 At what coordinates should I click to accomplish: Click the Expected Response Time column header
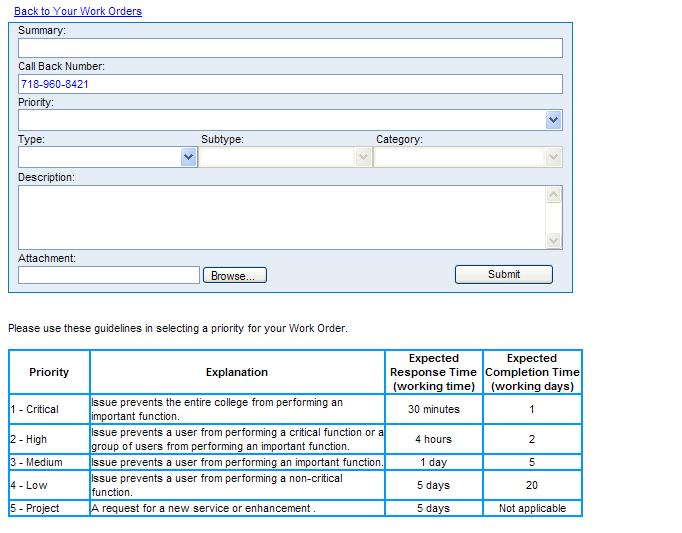pyautogui.click(x=433, y=372)
